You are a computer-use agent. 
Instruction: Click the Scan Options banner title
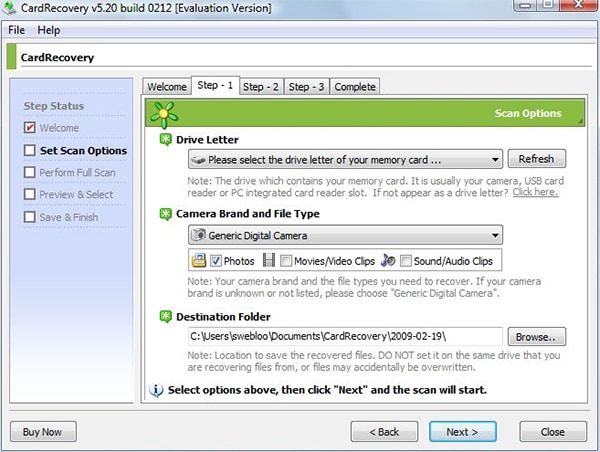528,113
